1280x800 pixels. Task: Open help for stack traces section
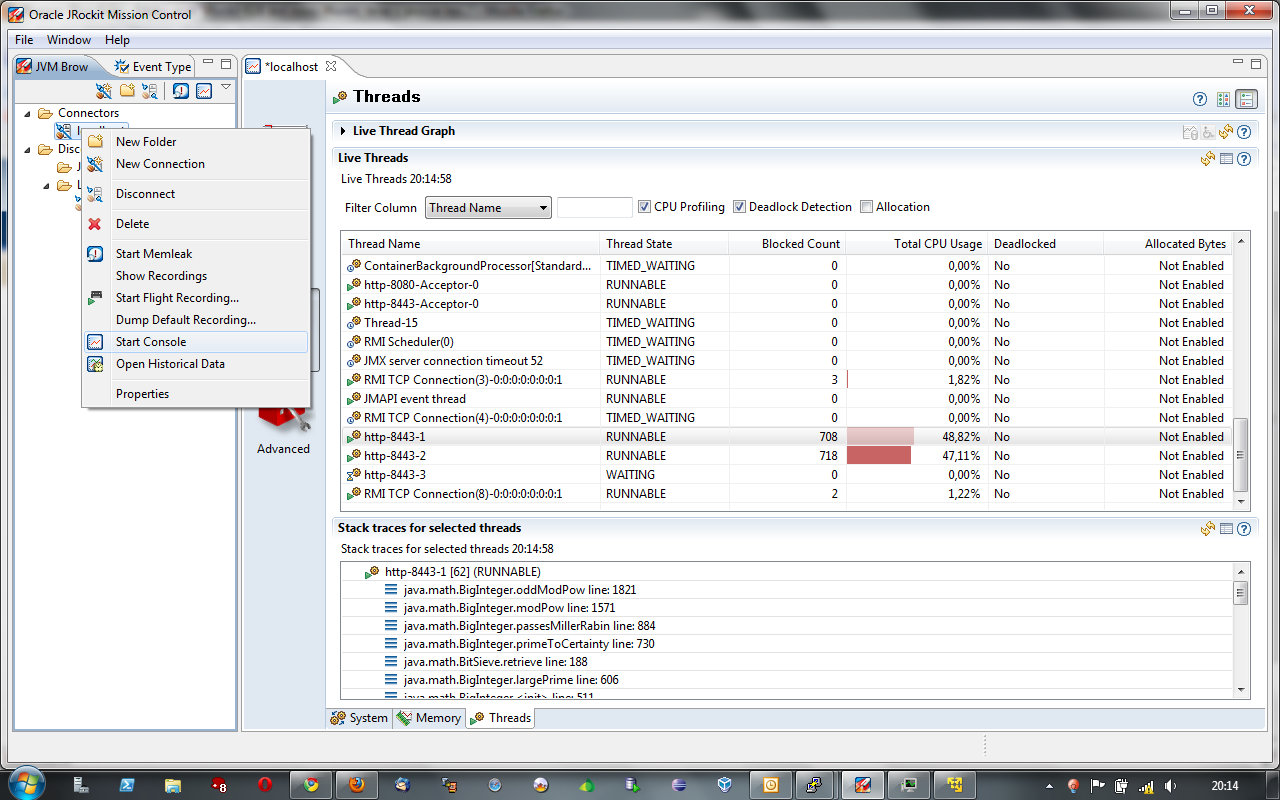point(1243,528)
